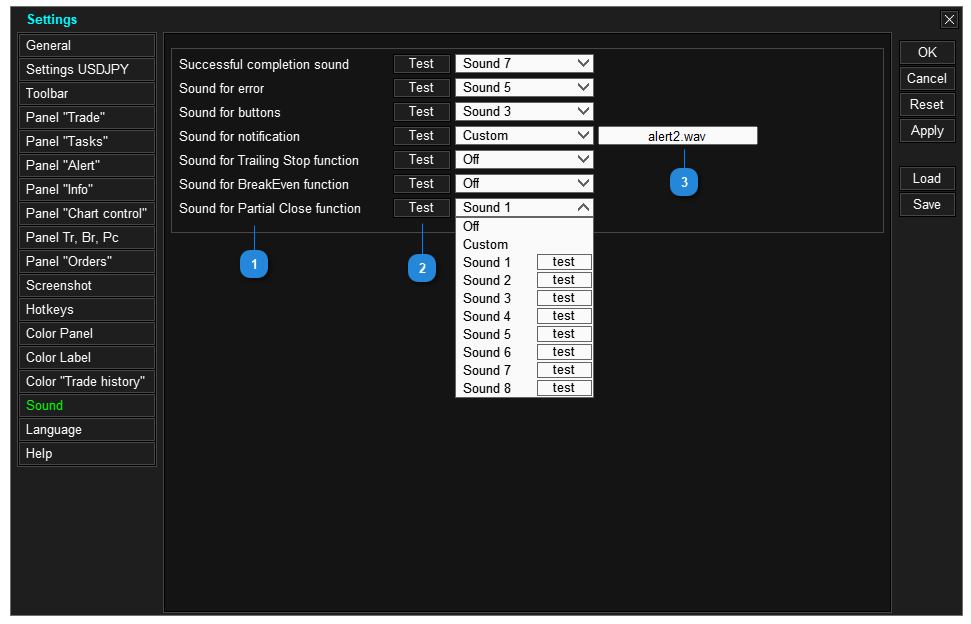Open the sound for notification dropdown

(525, 136)
